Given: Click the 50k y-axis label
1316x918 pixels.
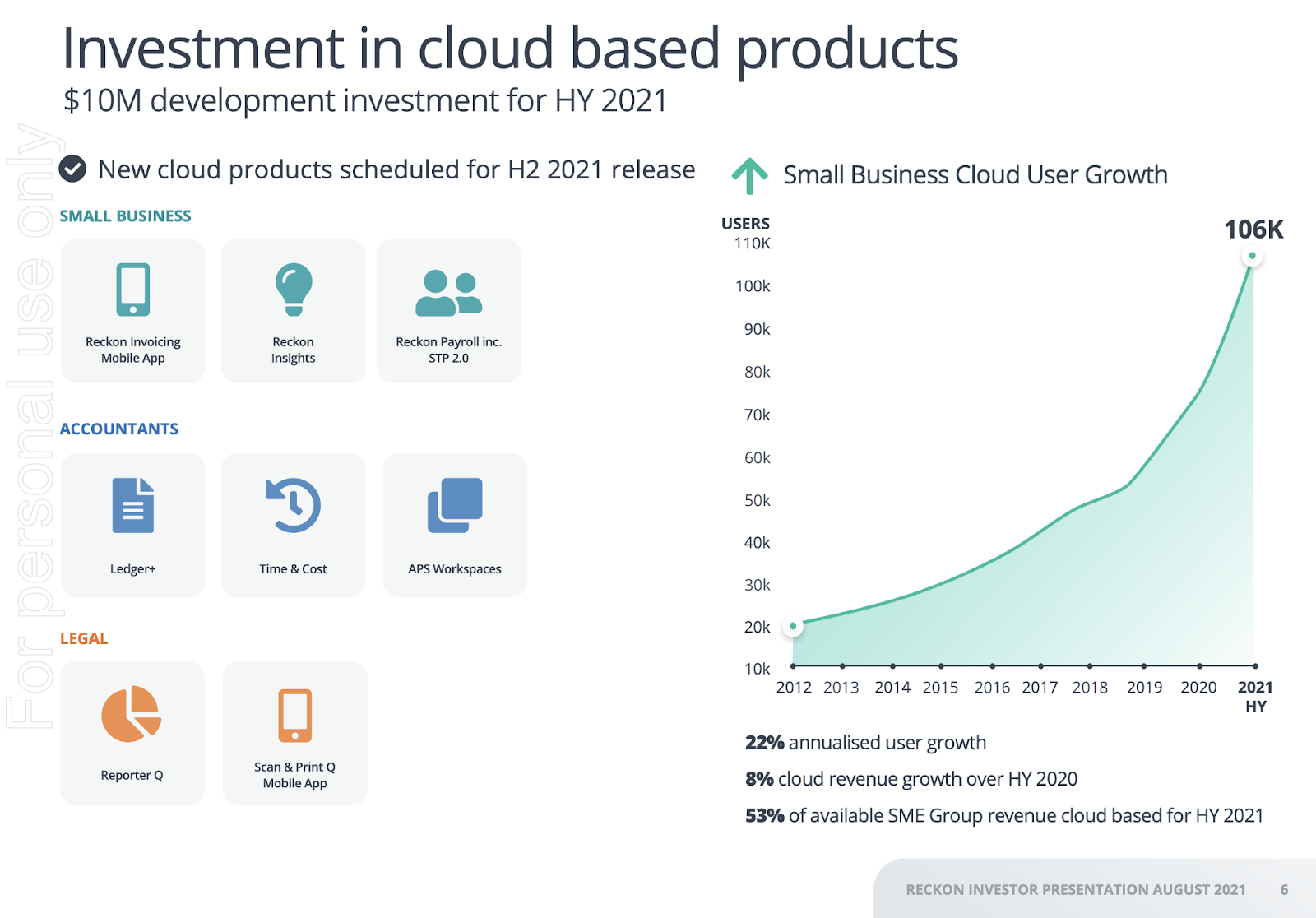Looking at the screenshot, I should (x=757, y=500).
